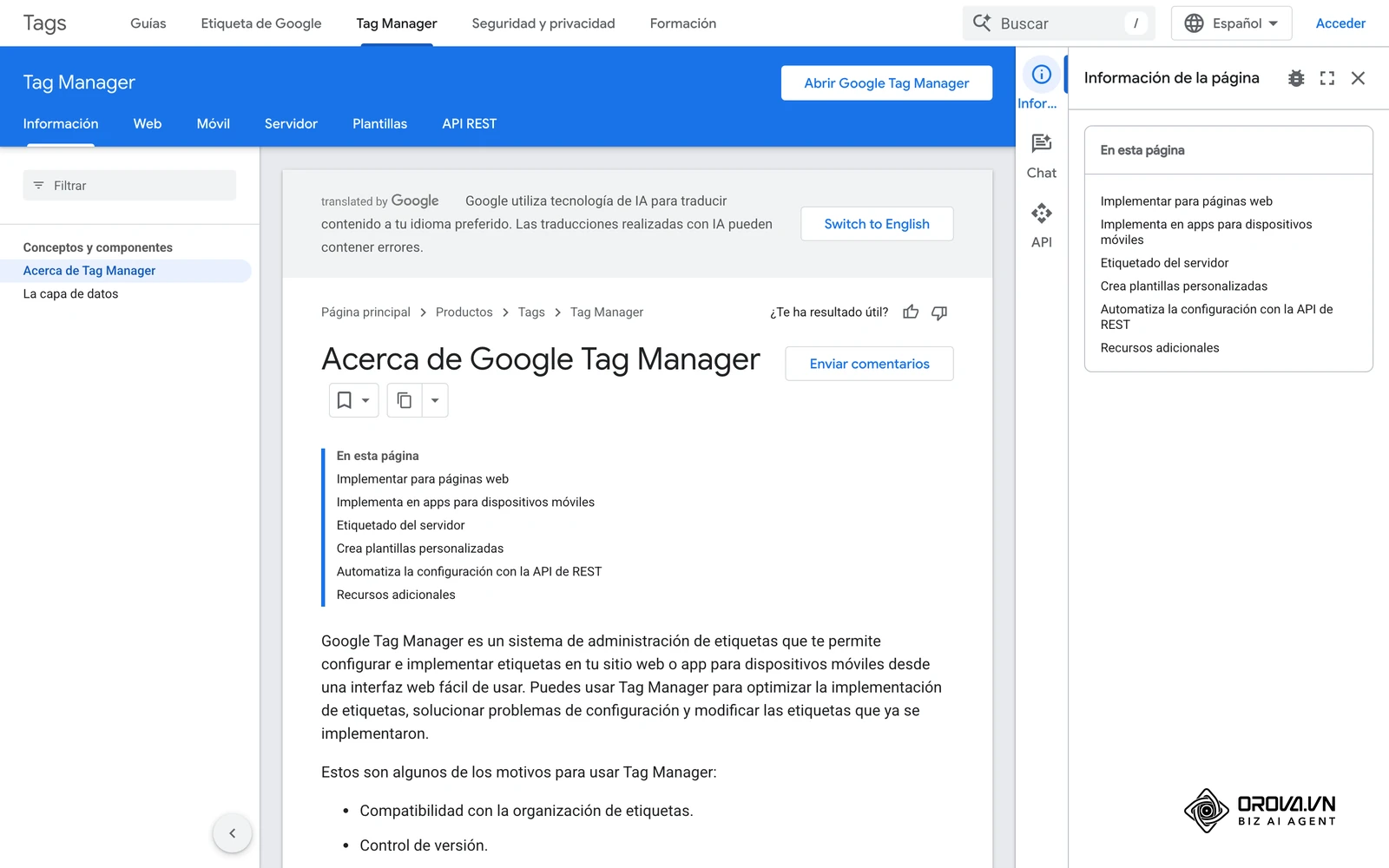The width and height of the screenshot is (1389, 868).
Task: Report a bug with the bug icon
Action: [x=1296, y=78]
